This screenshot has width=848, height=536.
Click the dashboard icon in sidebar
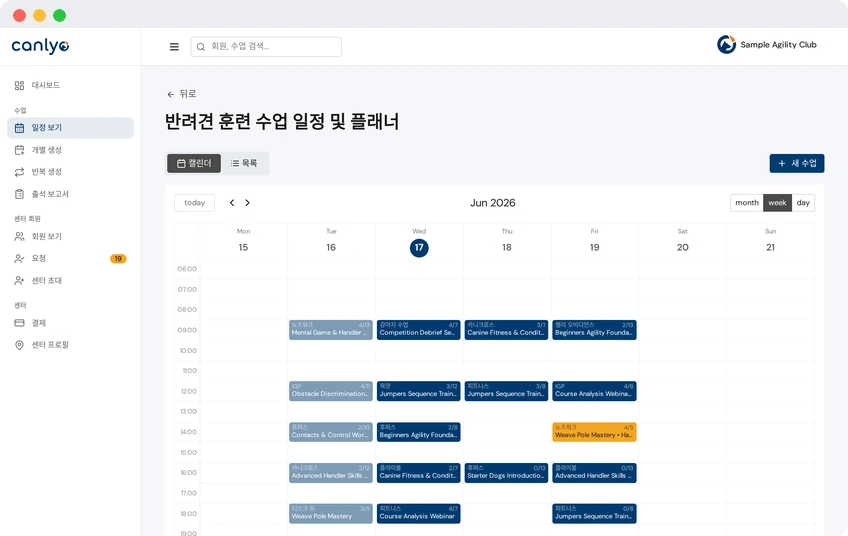point(19,85)
